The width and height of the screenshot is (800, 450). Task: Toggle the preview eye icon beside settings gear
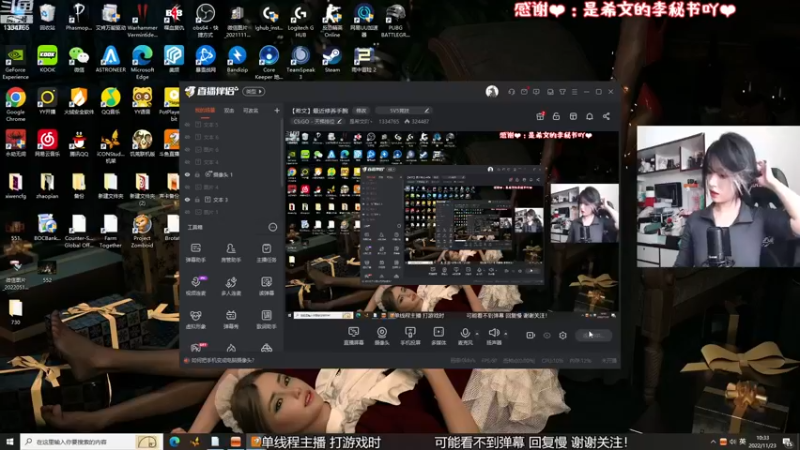pos(546,335)
